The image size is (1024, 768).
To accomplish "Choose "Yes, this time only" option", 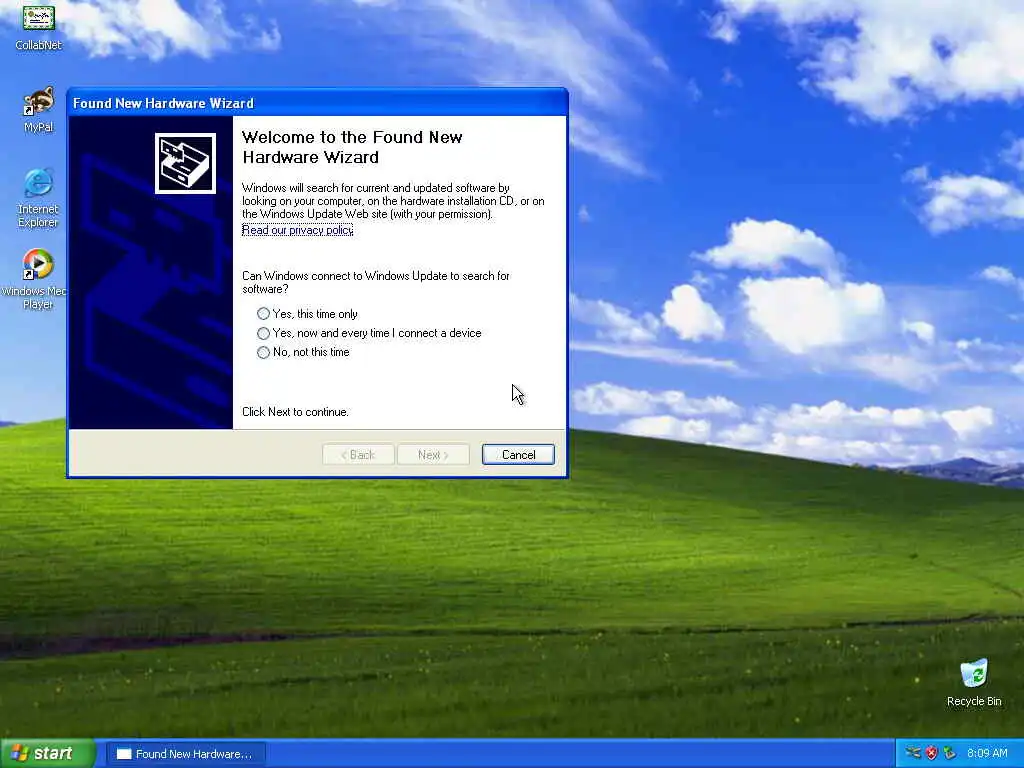I will 307,313.
